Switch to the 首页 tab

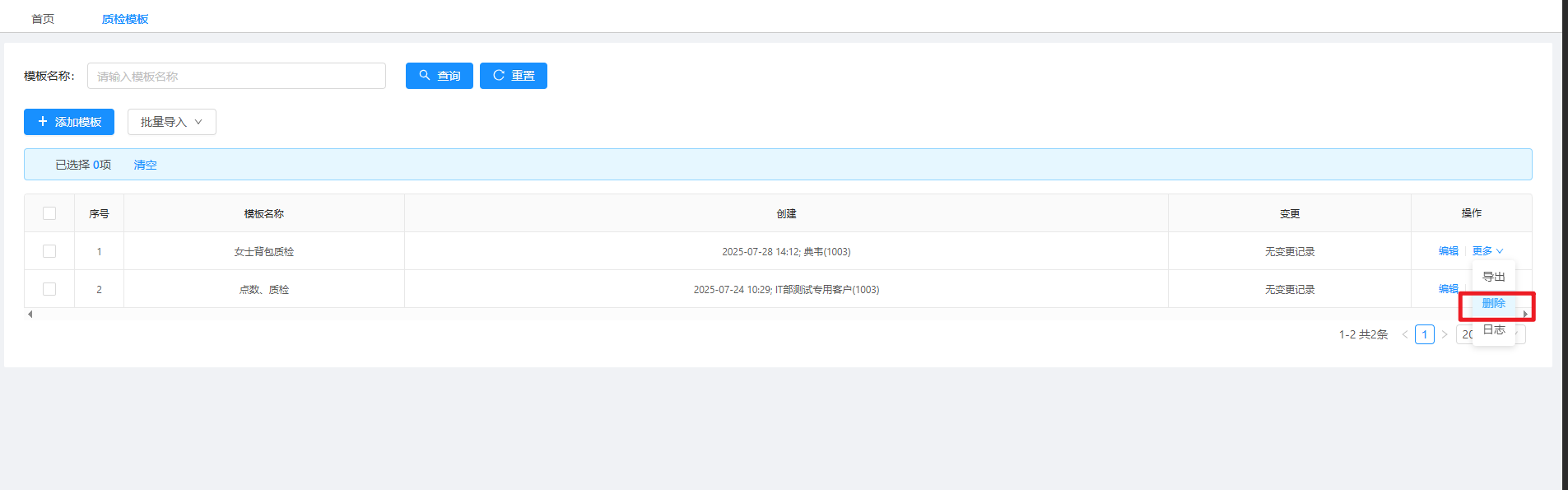click(43, 19)
